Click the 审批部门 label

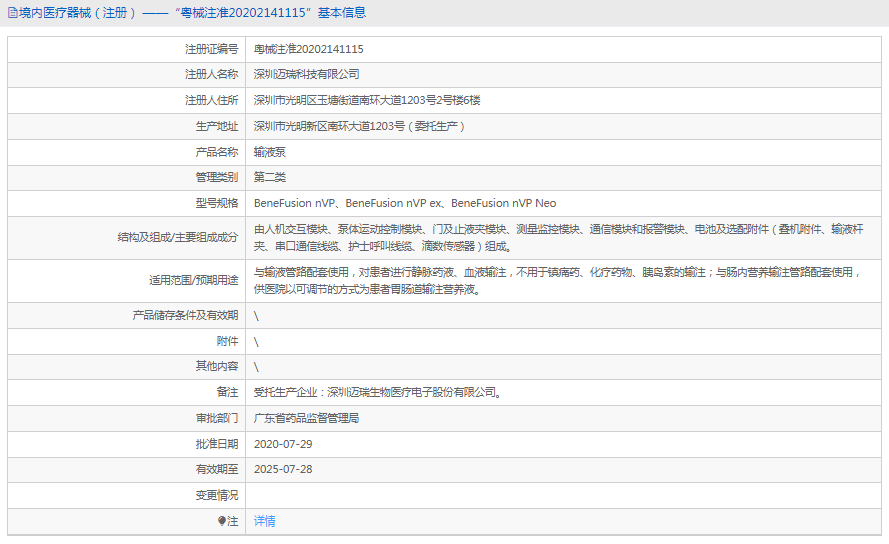click(x=217, y=418)
